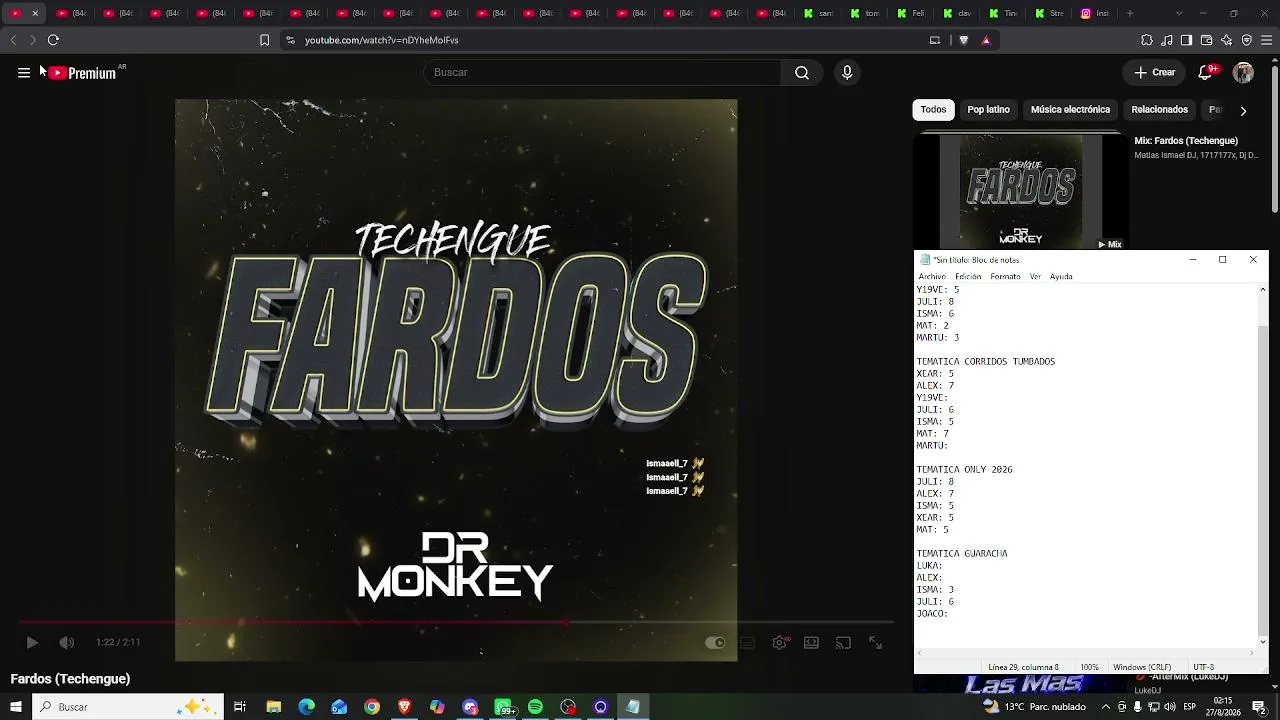Open Notepad Ayuda menu
The height and width of the screenshot is (720, 1280).
coord(1061,277)
